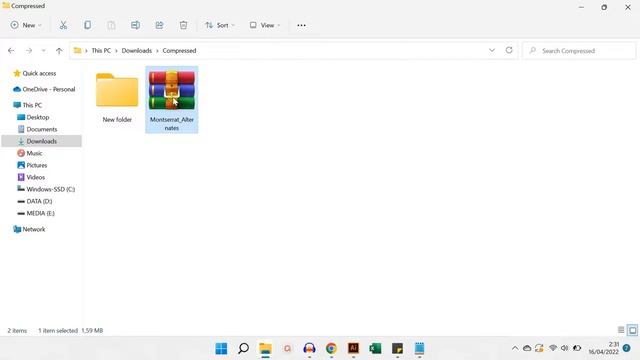The height and width of the screenshot is (360, 640).
Task: Open taskbar Search
Action: click(x=243, y=349)
